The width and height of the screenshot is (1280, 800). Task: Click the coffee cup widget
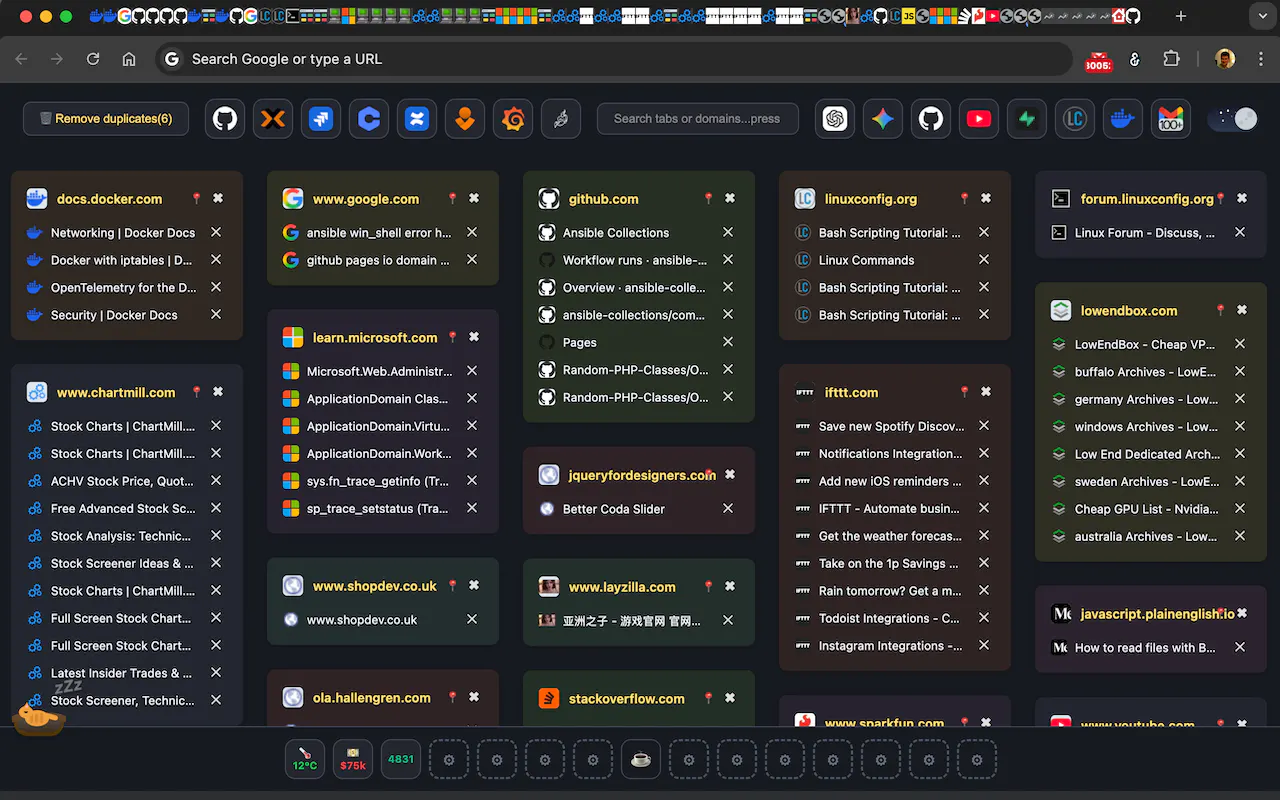[x=641, y=760]
